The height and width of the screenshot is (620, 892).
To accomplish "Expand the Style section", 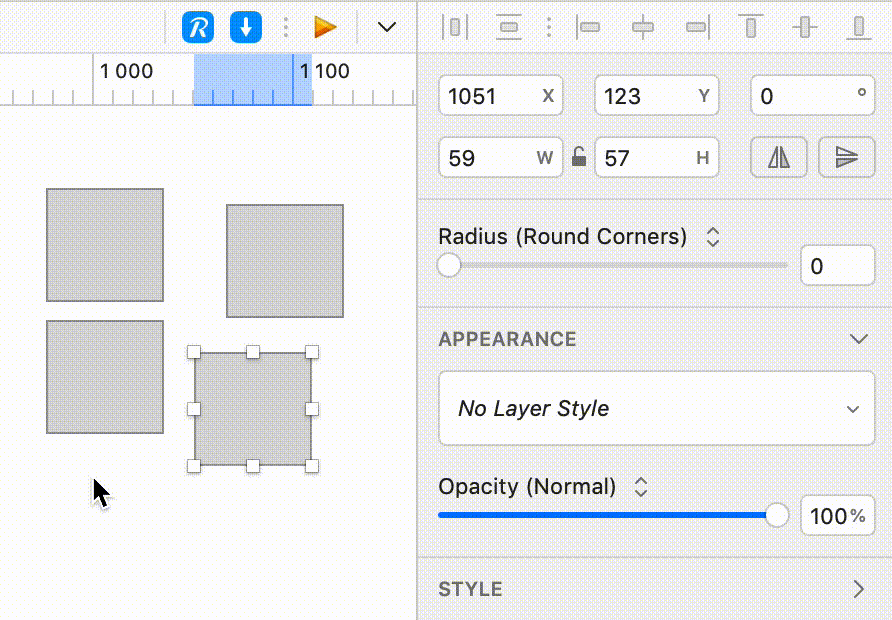I will click(x=859, y=589).
